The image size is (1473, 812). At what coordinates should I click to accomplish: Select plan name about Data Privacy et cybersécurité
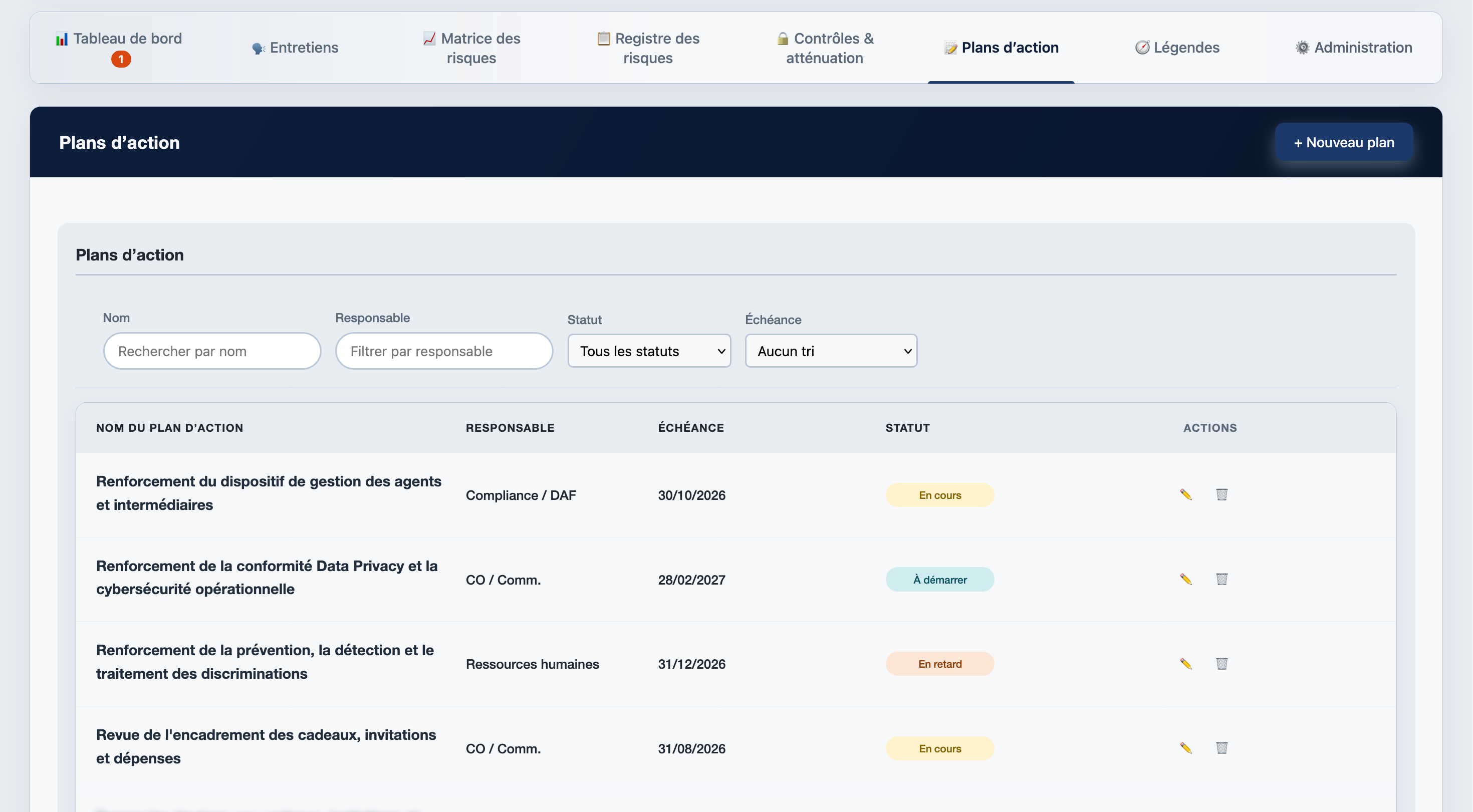point(267,578)
